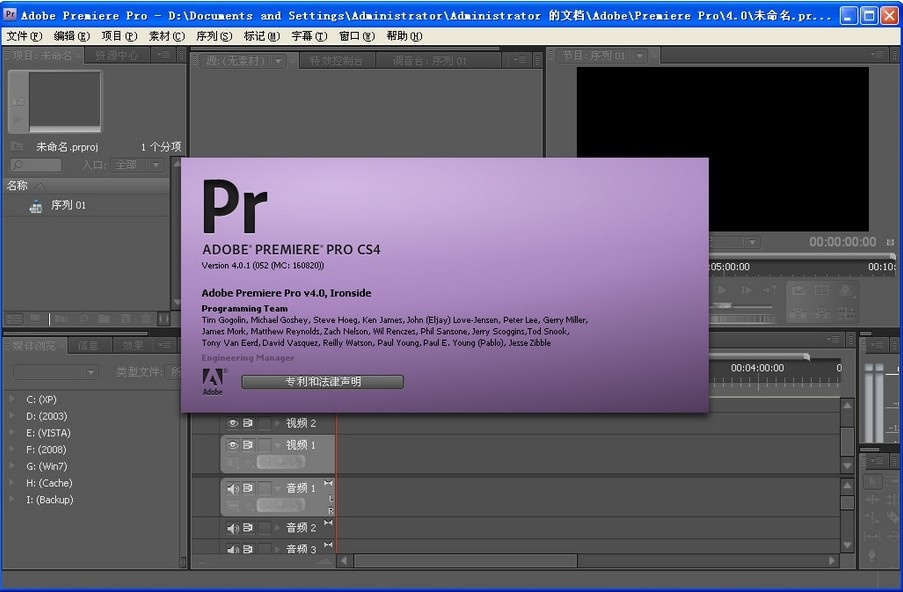Toggle track lock box on 音频 2
This screenshot has height=592, width=903.
[x=264, y=528]
